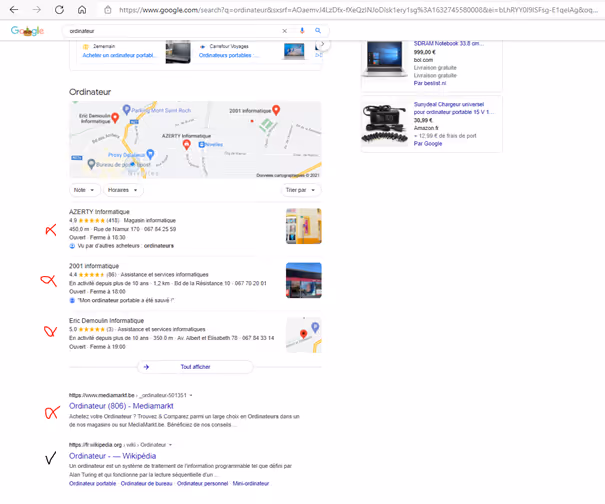Click the magnifier search icon

click(x=318, y=30)
